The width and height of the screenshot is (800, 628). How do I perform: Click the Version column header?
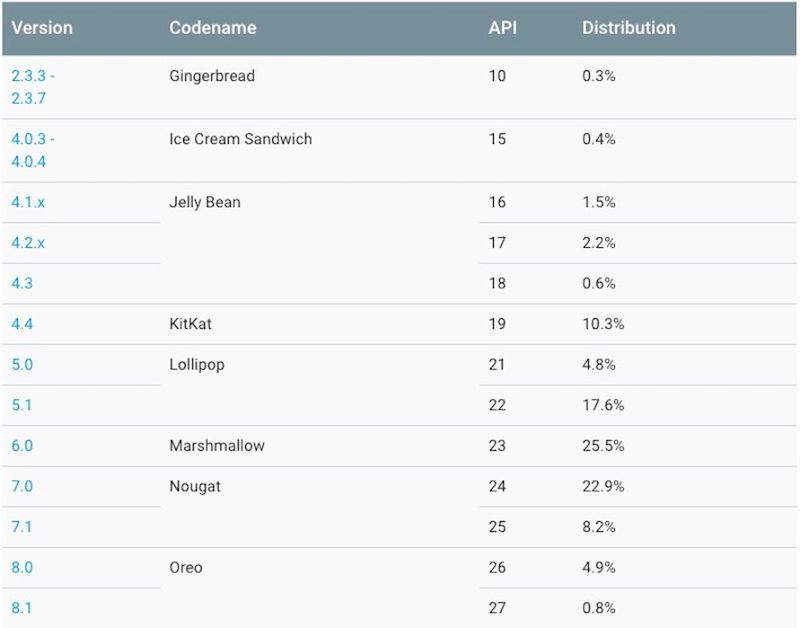click(x=42, y=28)
